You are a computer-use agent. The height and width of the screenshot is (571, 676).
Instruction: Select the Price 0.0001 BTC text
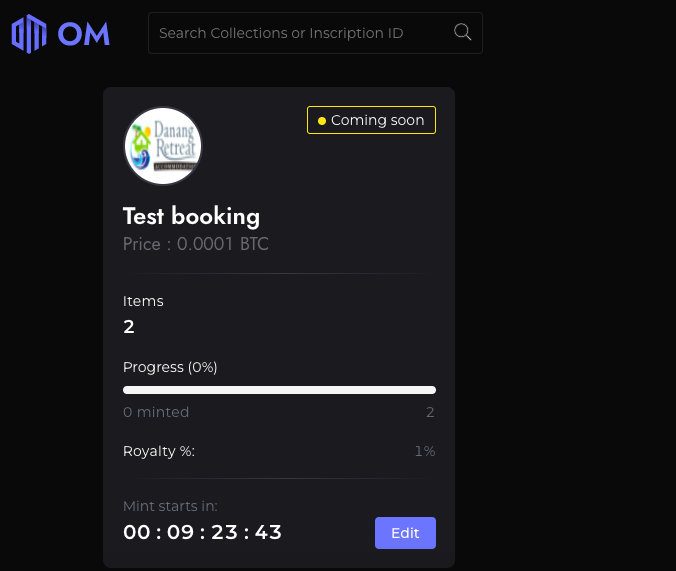pos(196,244)
